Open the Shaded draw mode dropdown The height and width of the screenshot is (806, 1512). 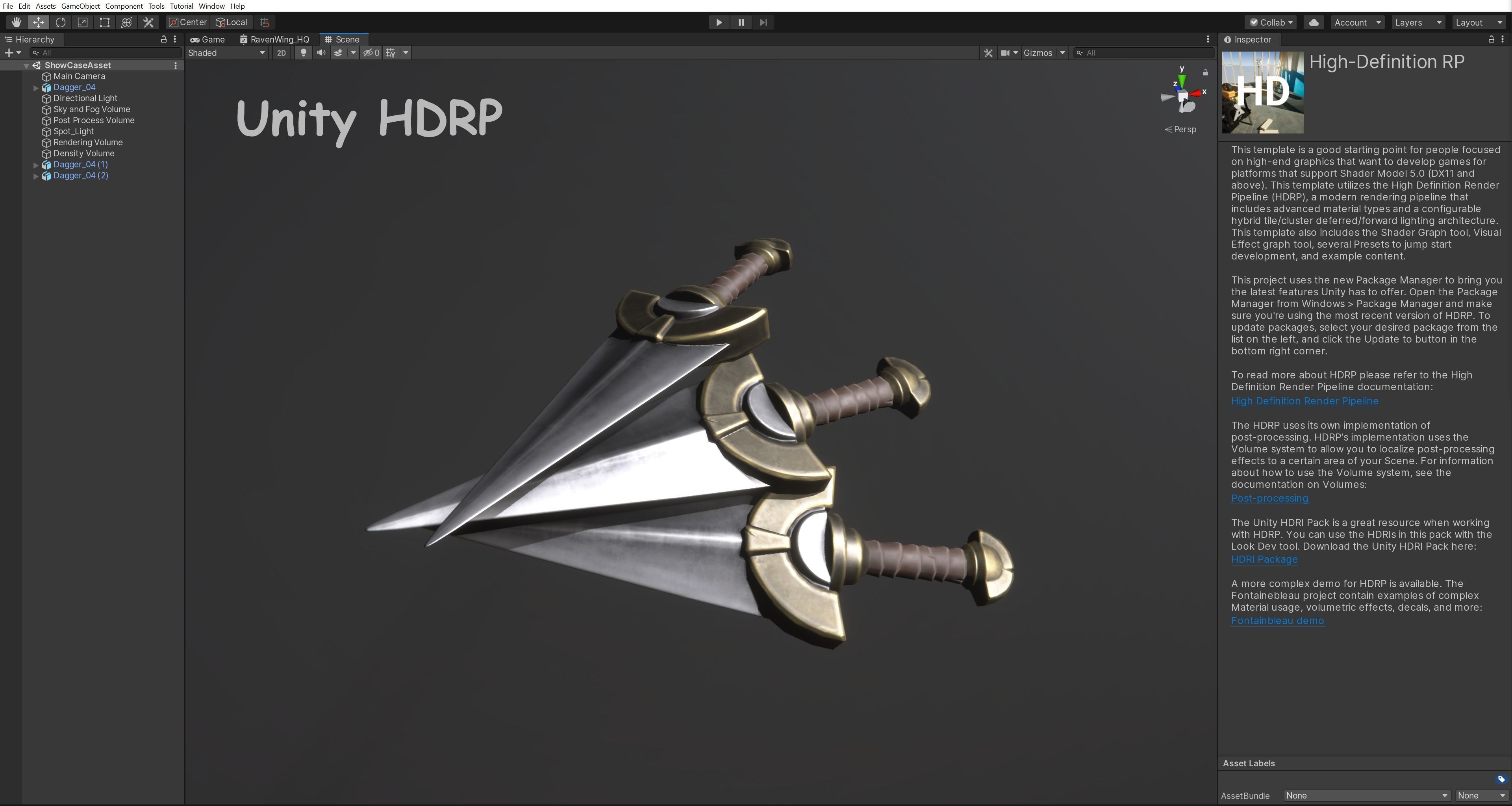(226, 53)
